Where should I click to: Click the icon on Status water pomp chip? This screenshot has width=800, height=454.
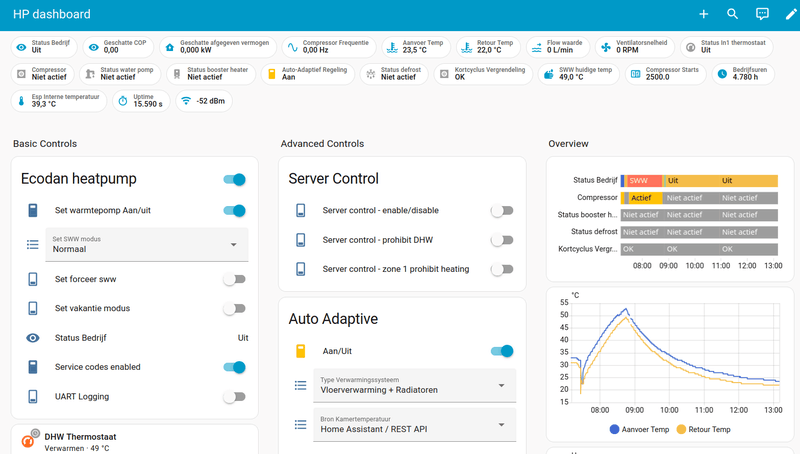point(90,74)
